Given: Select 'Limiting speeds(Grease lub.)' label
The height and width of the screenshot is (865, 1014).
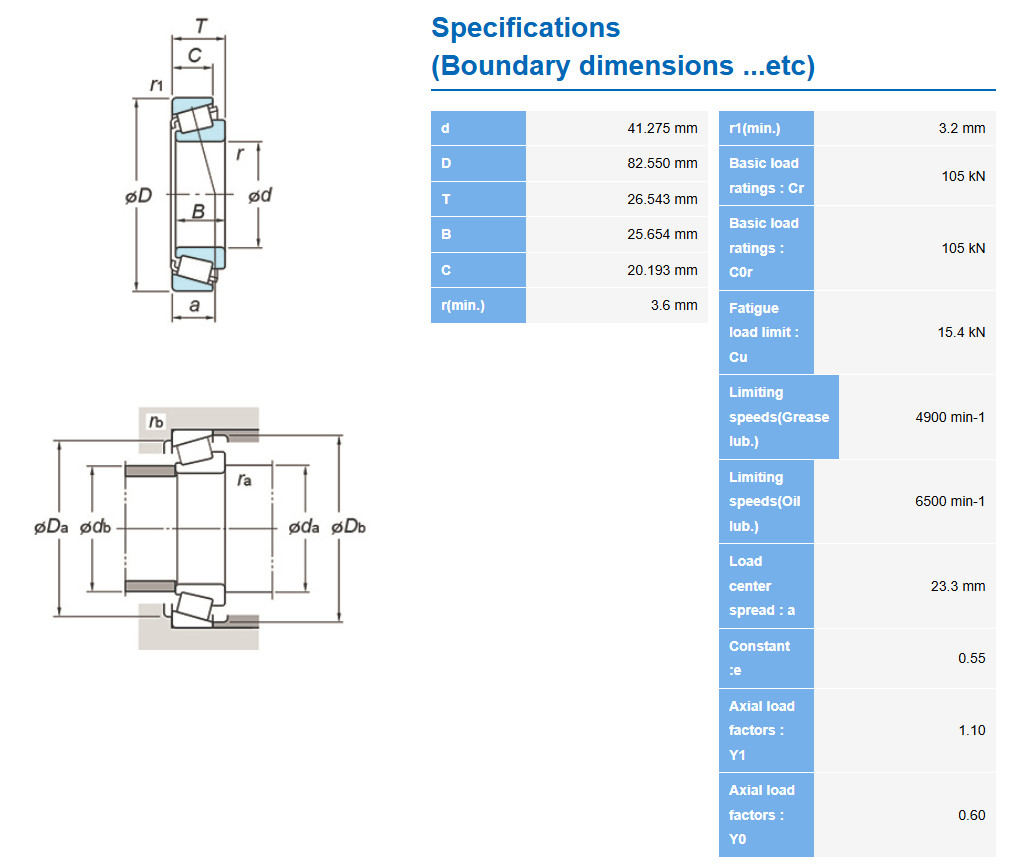Looking at the screenshot, I should (779, 417).
